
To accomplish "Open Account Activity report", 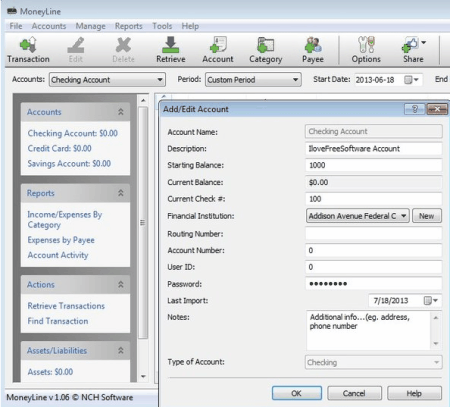I will click(x=58, y=255).
